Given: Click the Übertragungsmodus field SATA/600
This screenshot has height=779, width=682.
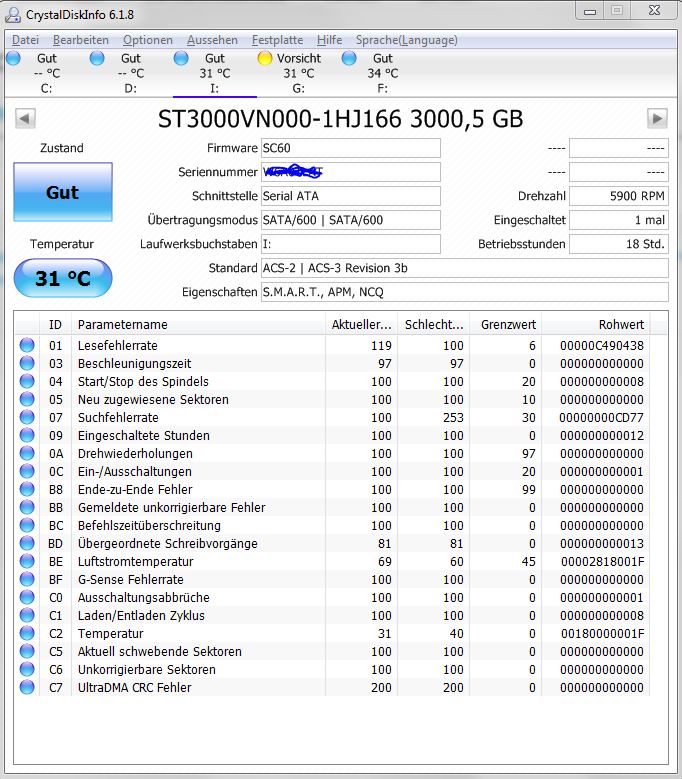Looking at the screenshot, I should pos(351,220).
